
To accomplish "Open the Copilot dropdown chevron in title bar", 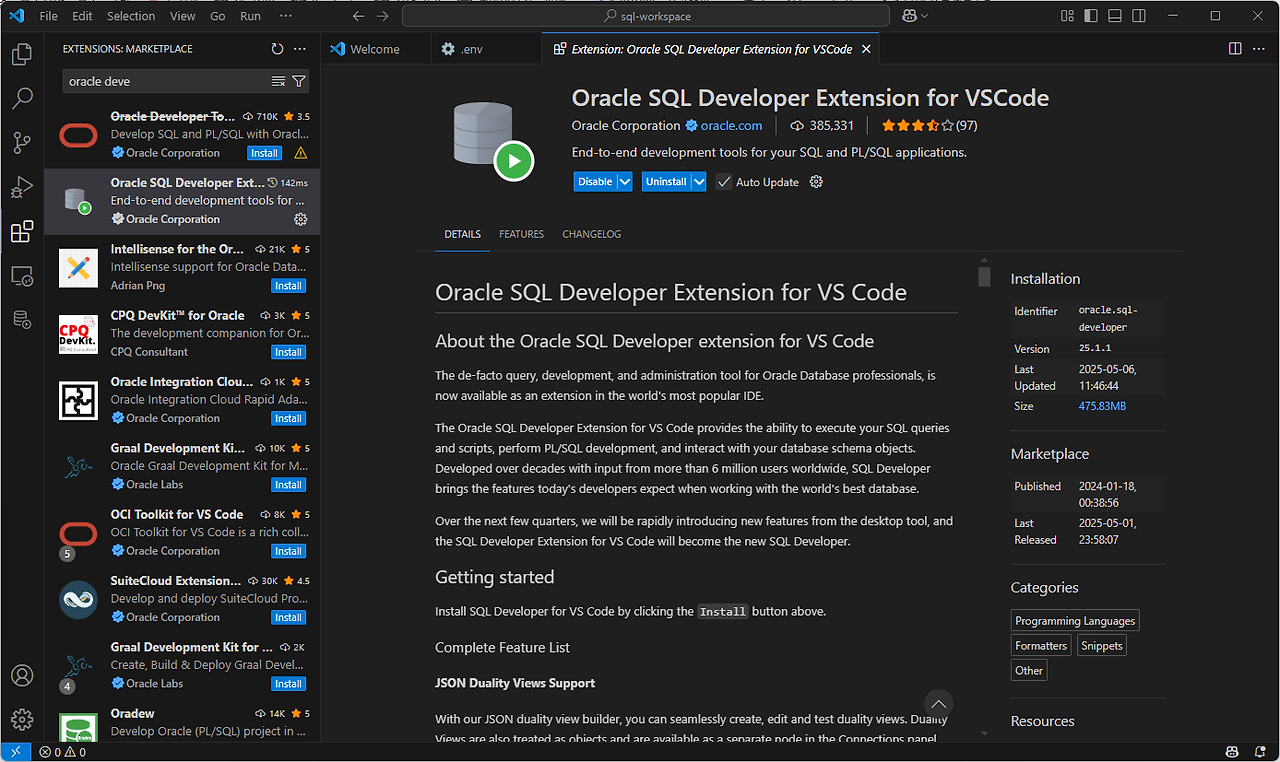I will click(x=924, y=16).
